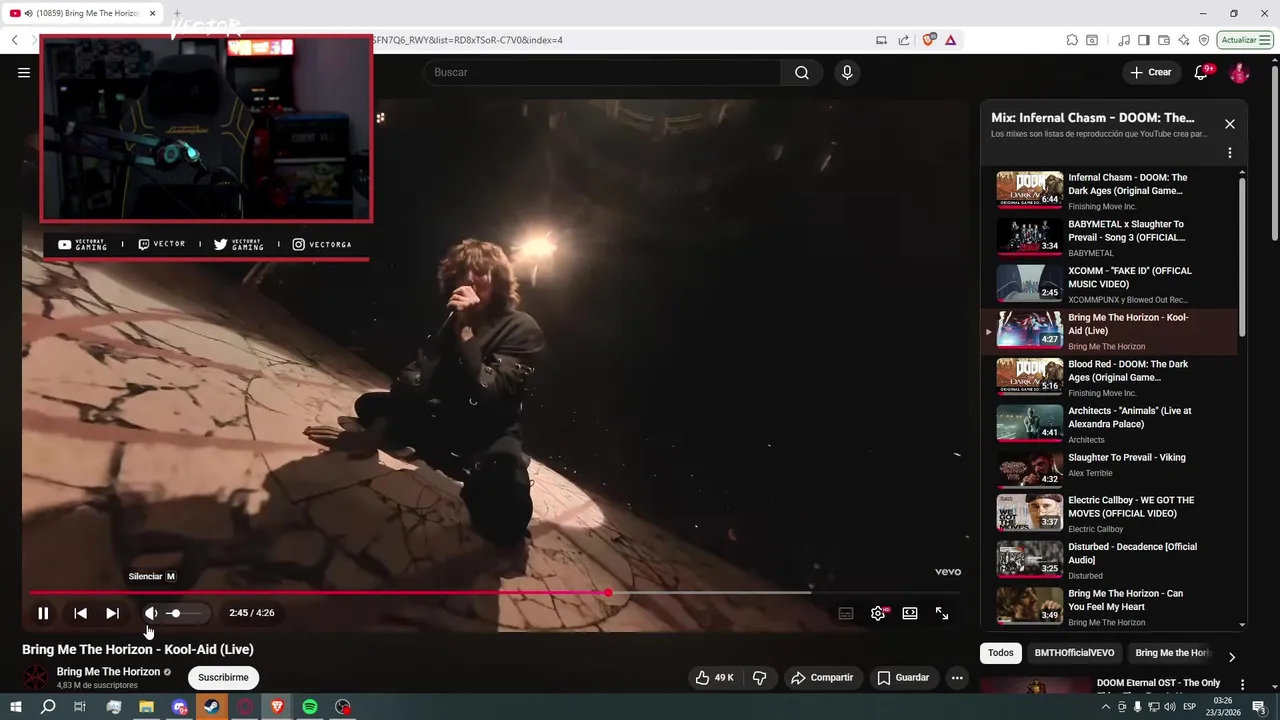Open Steam from the taskbar
The image size is (1280, 720).
click(x=212, y=707)
